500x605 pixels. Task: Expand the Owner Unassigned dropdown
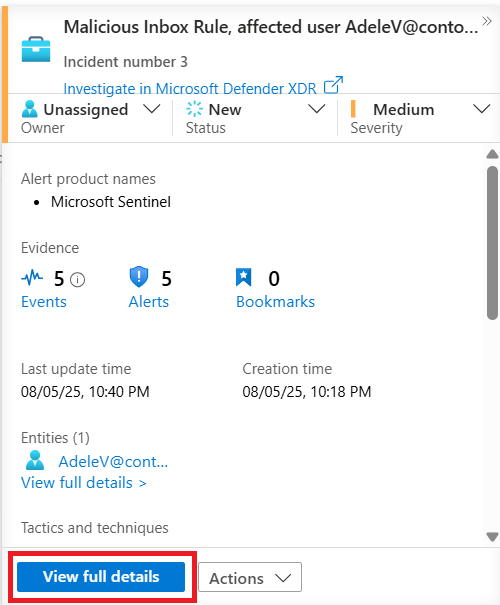click(x=151, y=109)
